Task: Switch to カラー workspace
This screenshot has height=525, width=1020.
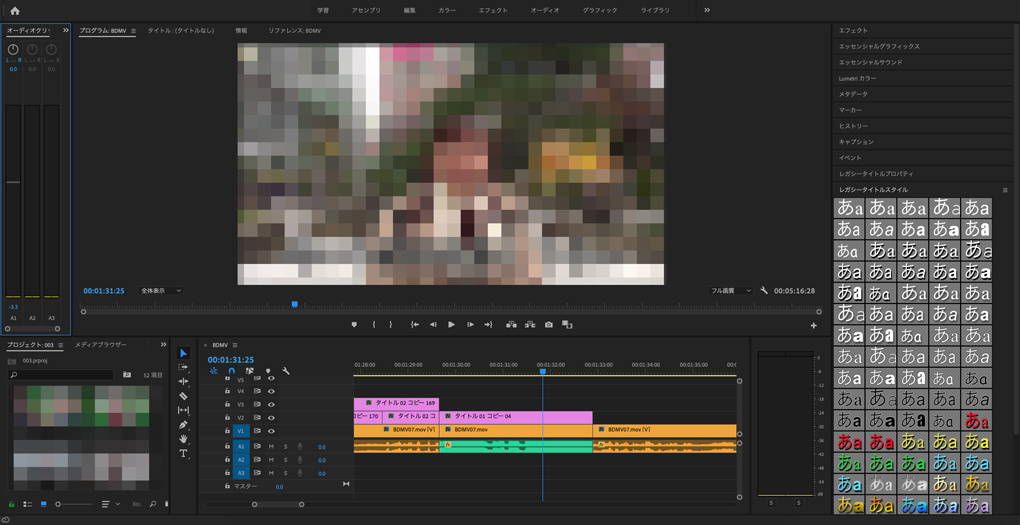Action: pyautogui.click(x=447, y=10)
